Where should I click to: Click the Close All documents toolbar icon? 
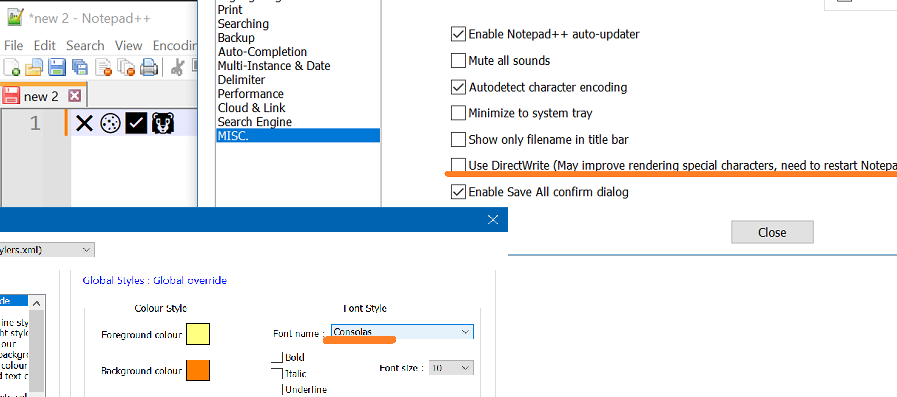click(125, 68)
